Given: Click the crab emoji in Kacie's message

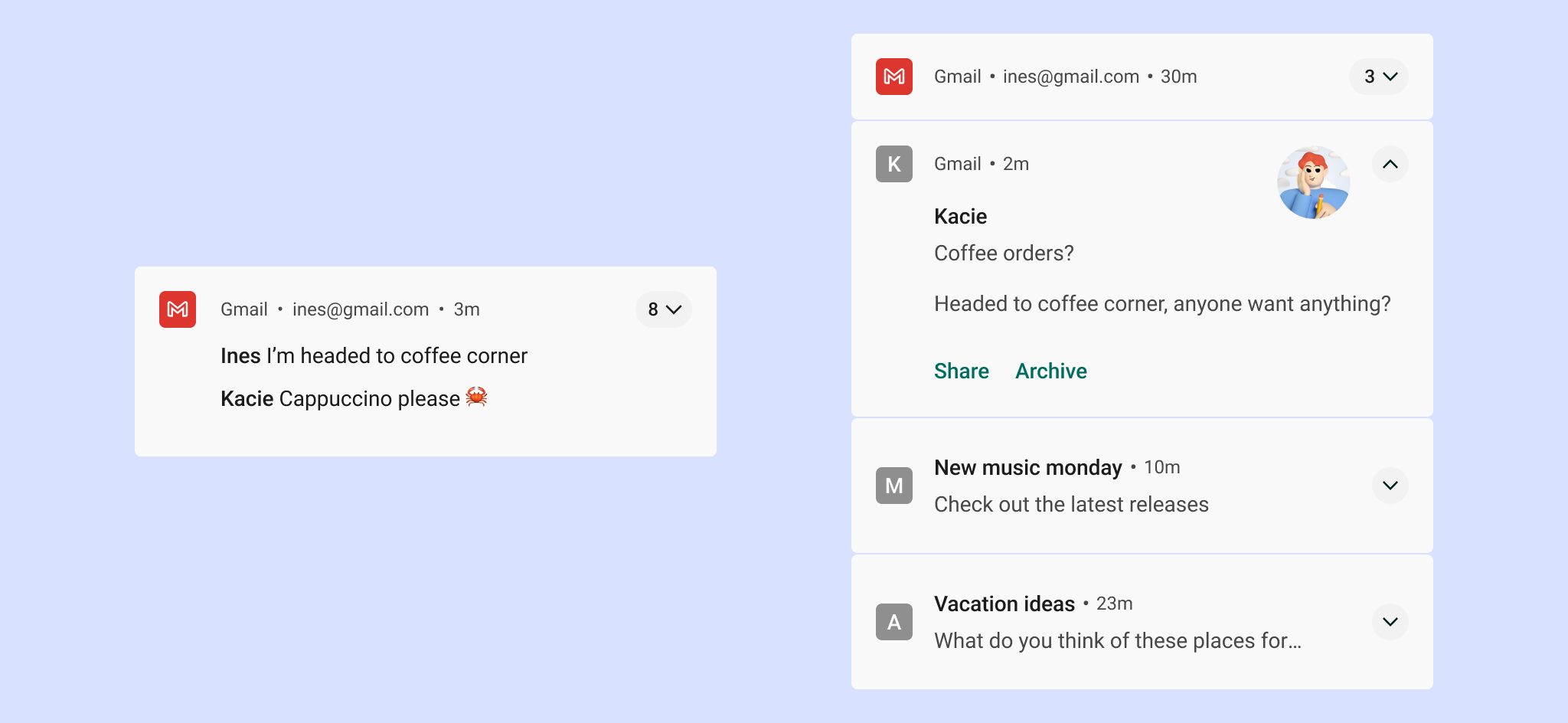Looking at the screenshot, I should [x=476, y=397].
